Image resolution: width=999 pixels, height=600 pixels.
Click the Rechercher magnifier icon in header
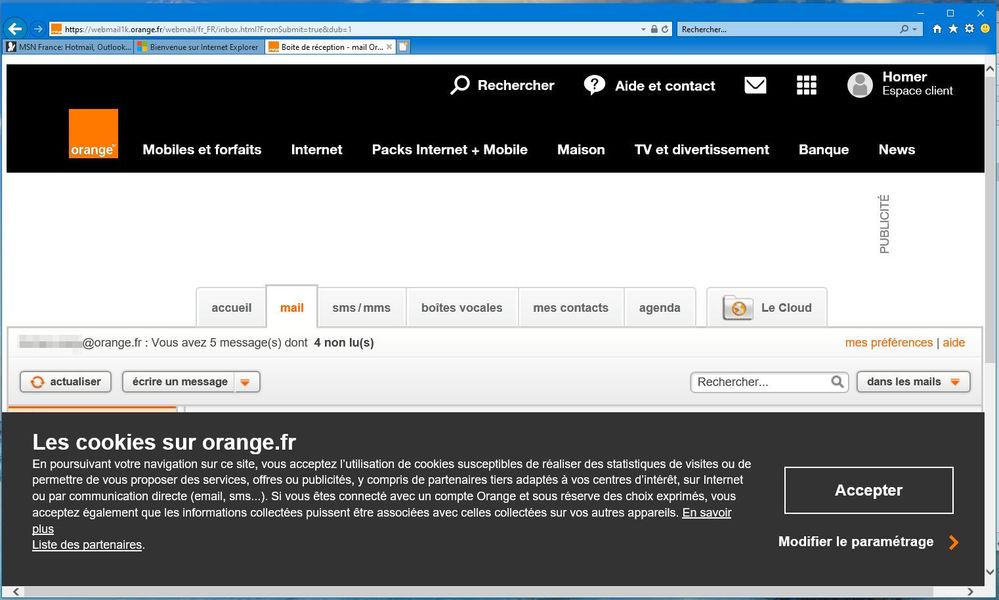click(460, 85)
